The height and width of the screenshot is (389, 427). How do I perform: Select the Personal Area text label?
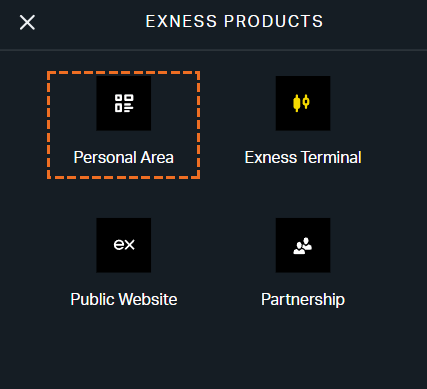124,157
